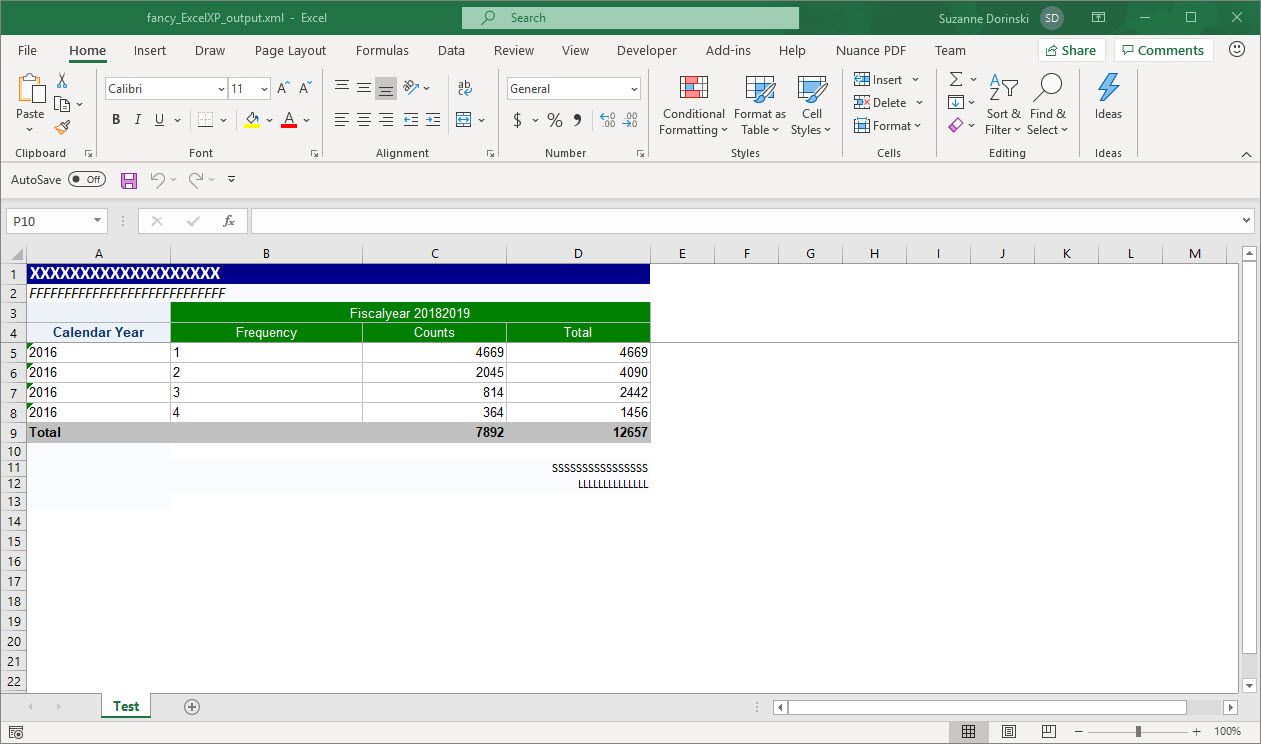This screenshot has height=744, width=1261.
Task: Click the Save floppy disk icon
Action: 129,180
